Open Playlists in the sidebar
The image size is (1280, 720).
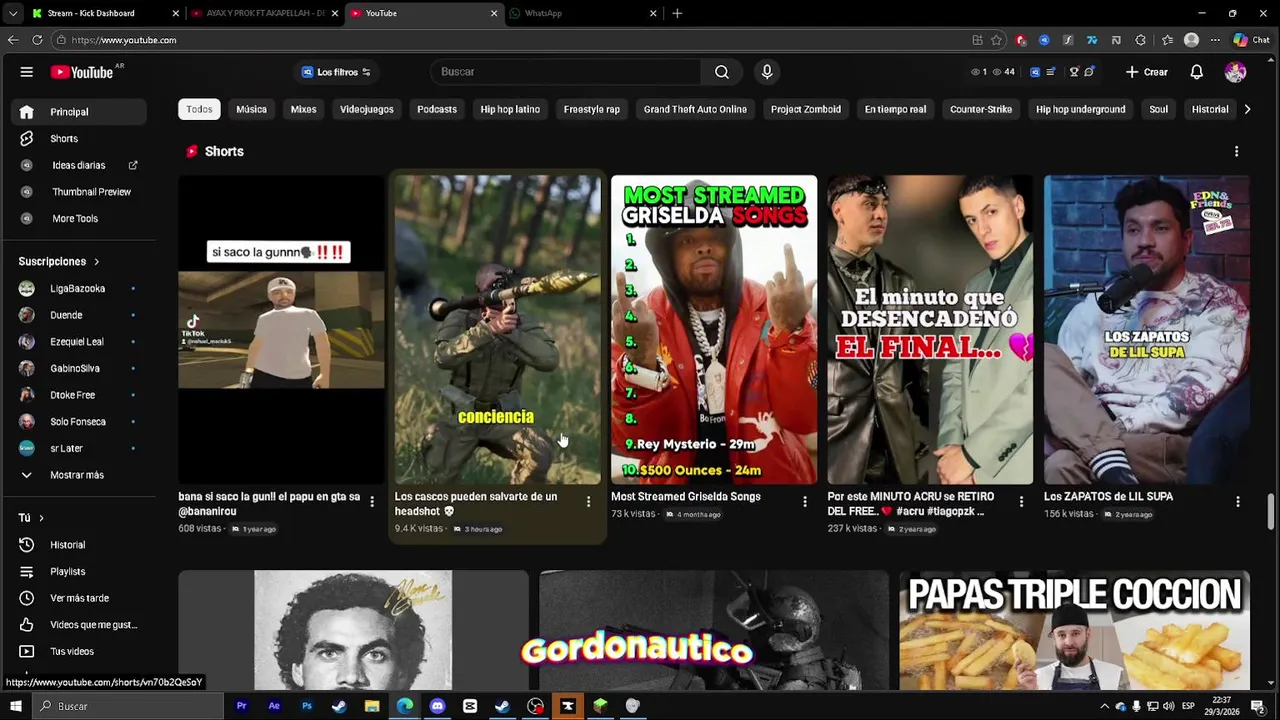77,572
